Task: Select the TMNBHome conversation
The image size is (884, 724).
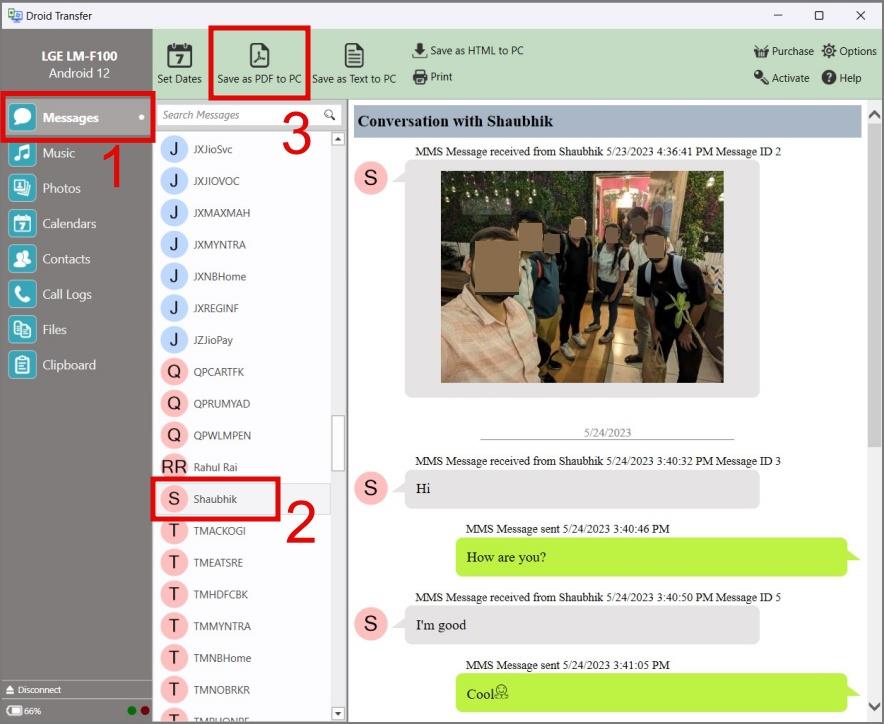Action: [x=242, y=658]
